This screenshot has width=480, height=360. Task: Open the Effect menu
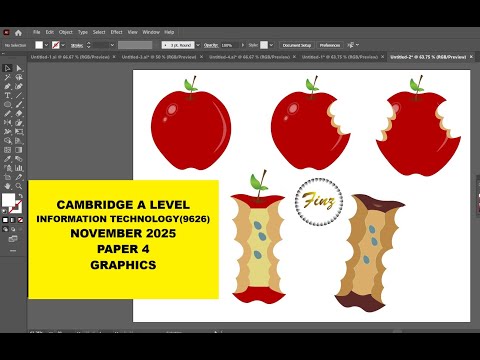(x=116, y=32)
